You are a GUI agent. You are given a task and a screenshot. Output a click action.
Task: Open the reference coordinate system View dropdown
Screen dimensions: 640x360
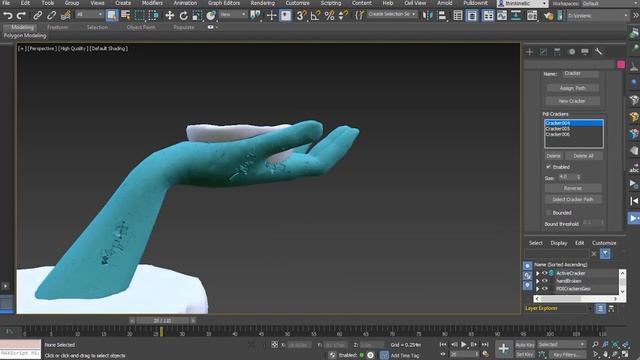pyautogui.click(x=233, y=14)
